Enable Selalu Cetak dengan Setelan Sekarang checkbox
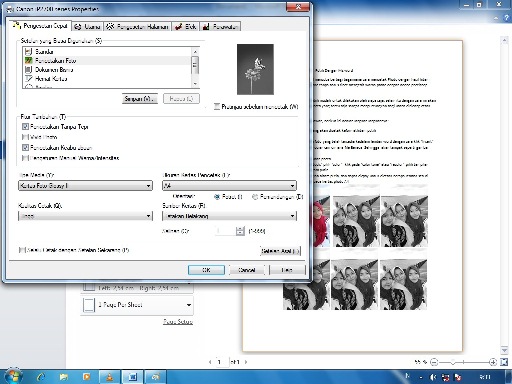This screenshot has width=512, height=384. (22, 250)
